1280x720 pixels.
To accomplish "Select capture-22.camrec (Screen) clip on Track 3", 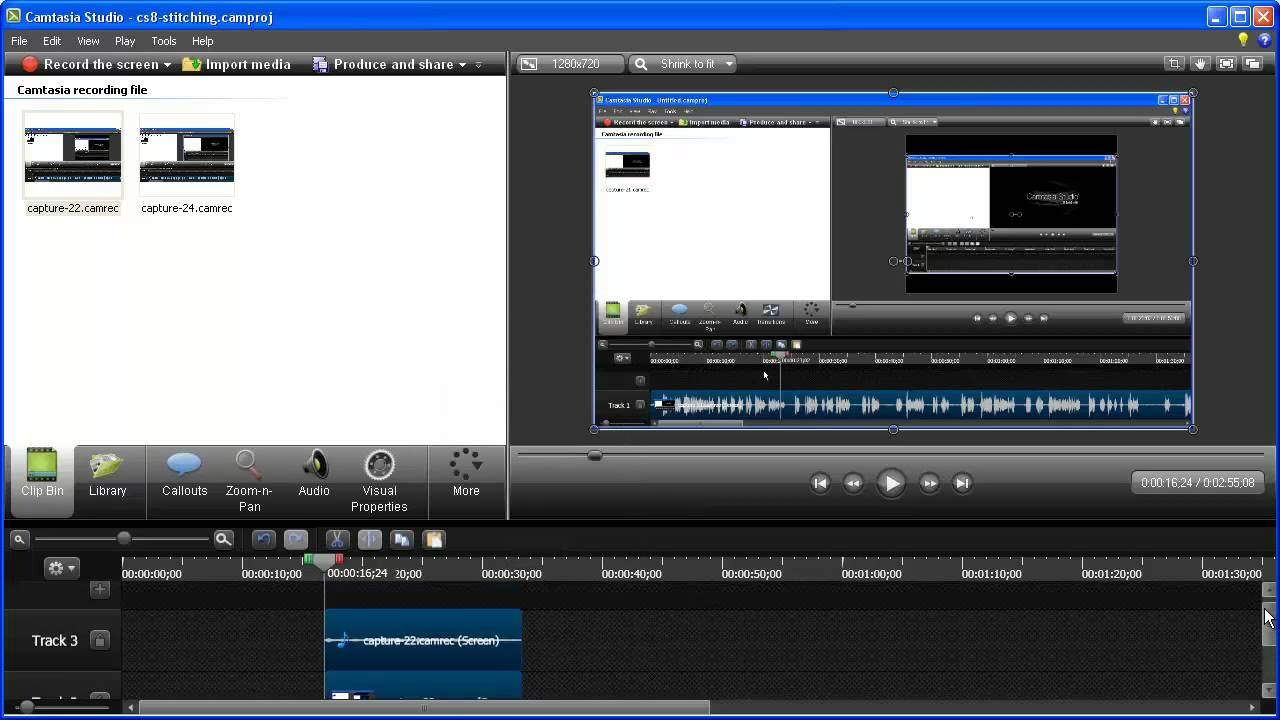I will pyautogui.click(x=423, y=640).
